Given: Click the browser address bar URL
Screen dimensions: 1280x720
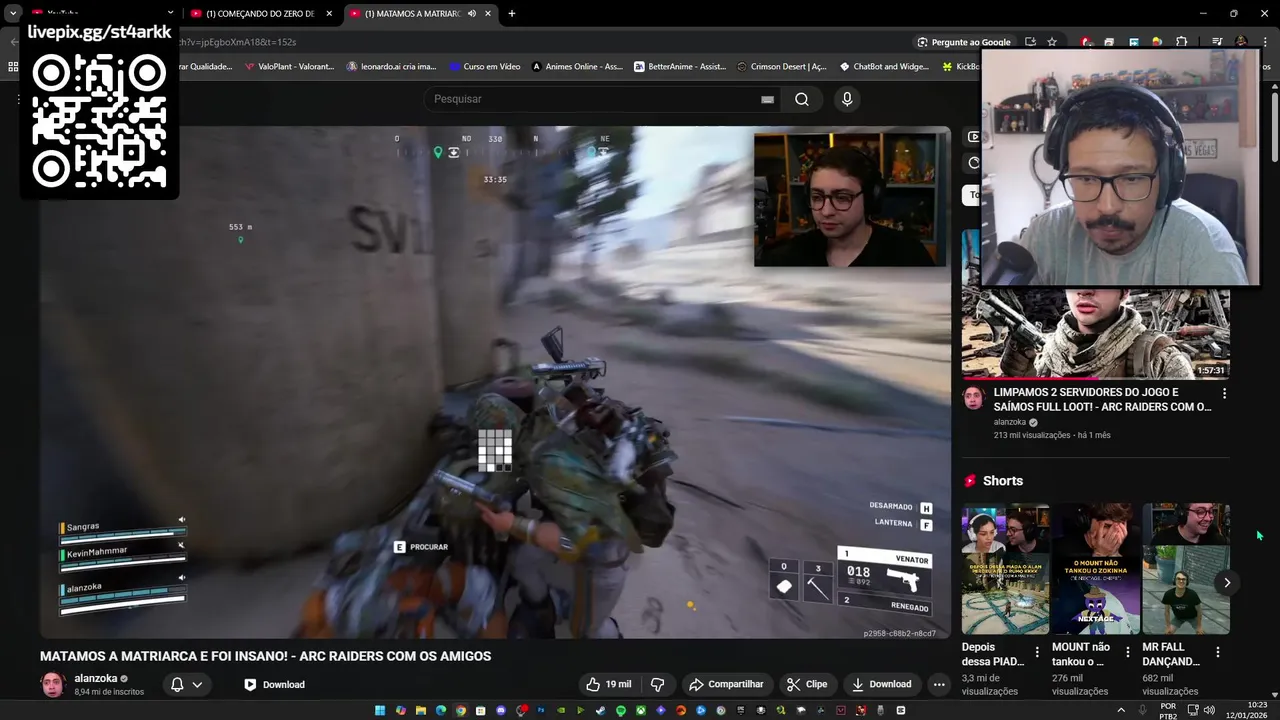Looking at the screenshot, I should pyautogui.click(x=237, y=42).
